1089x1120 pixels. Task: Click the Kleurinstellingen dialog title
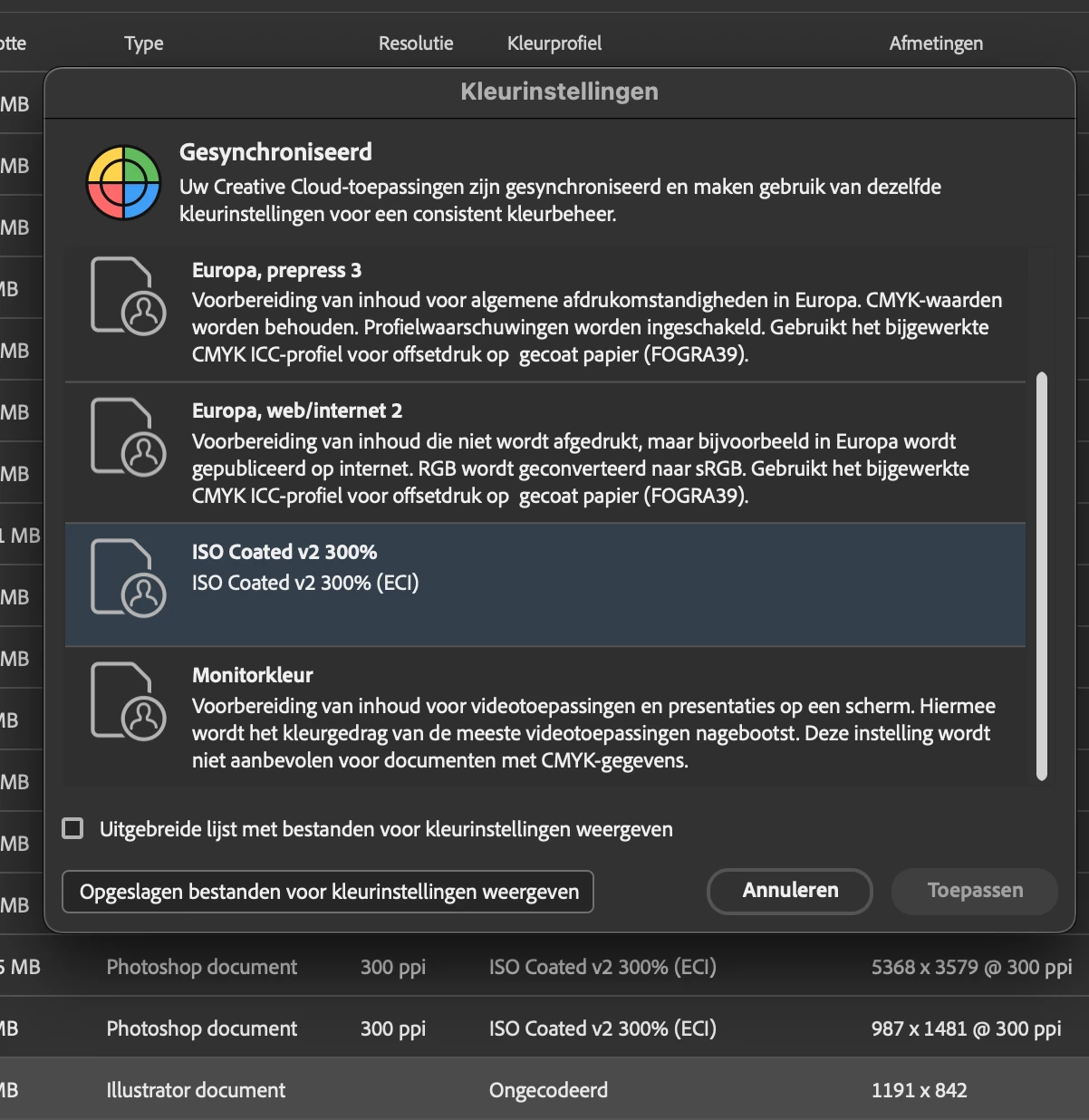559,92
